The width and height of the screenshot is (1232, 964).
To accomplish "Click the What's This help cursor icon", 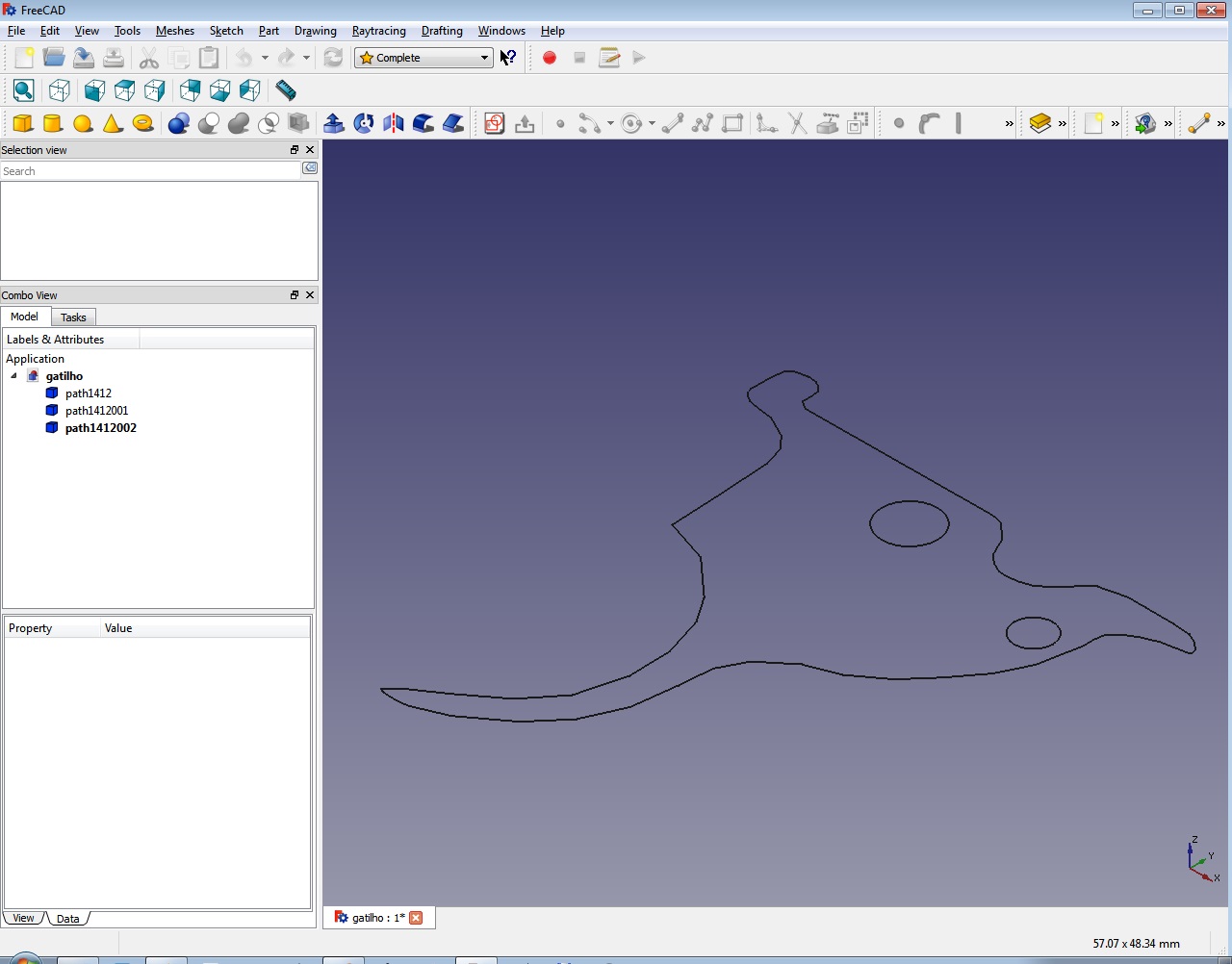I will (x=508, y=58).
